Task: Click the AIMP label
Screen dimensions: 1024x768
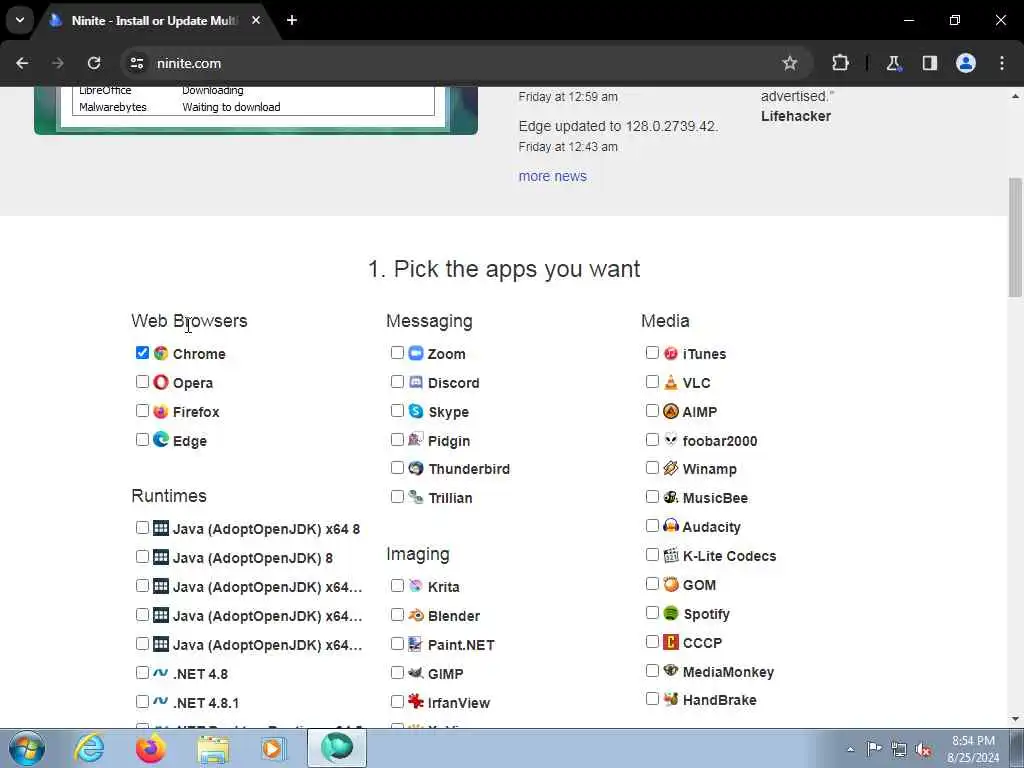Action: [x=699, y=412]
